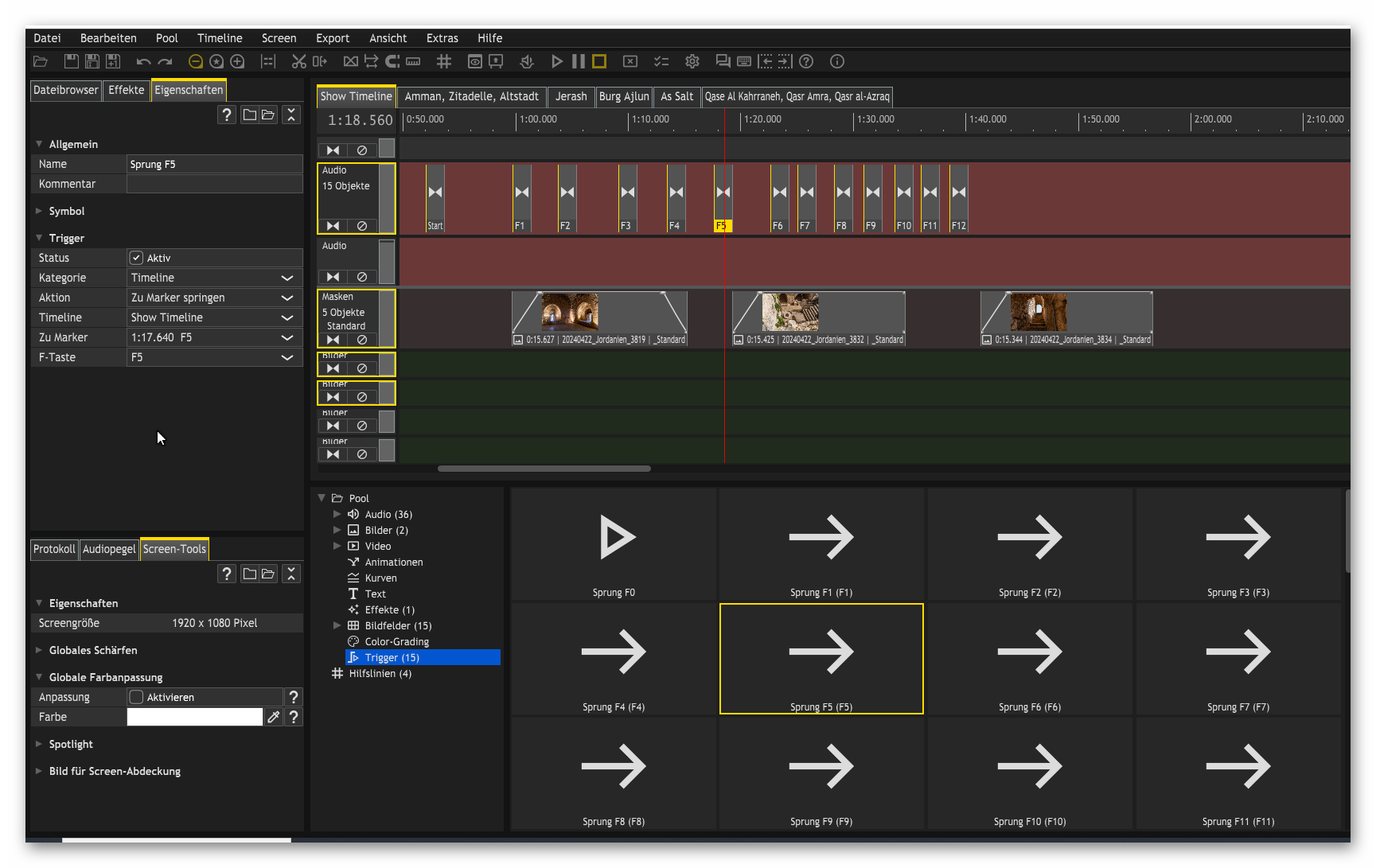
Task: Open settings via the gear icon
Action: point(692,61)
